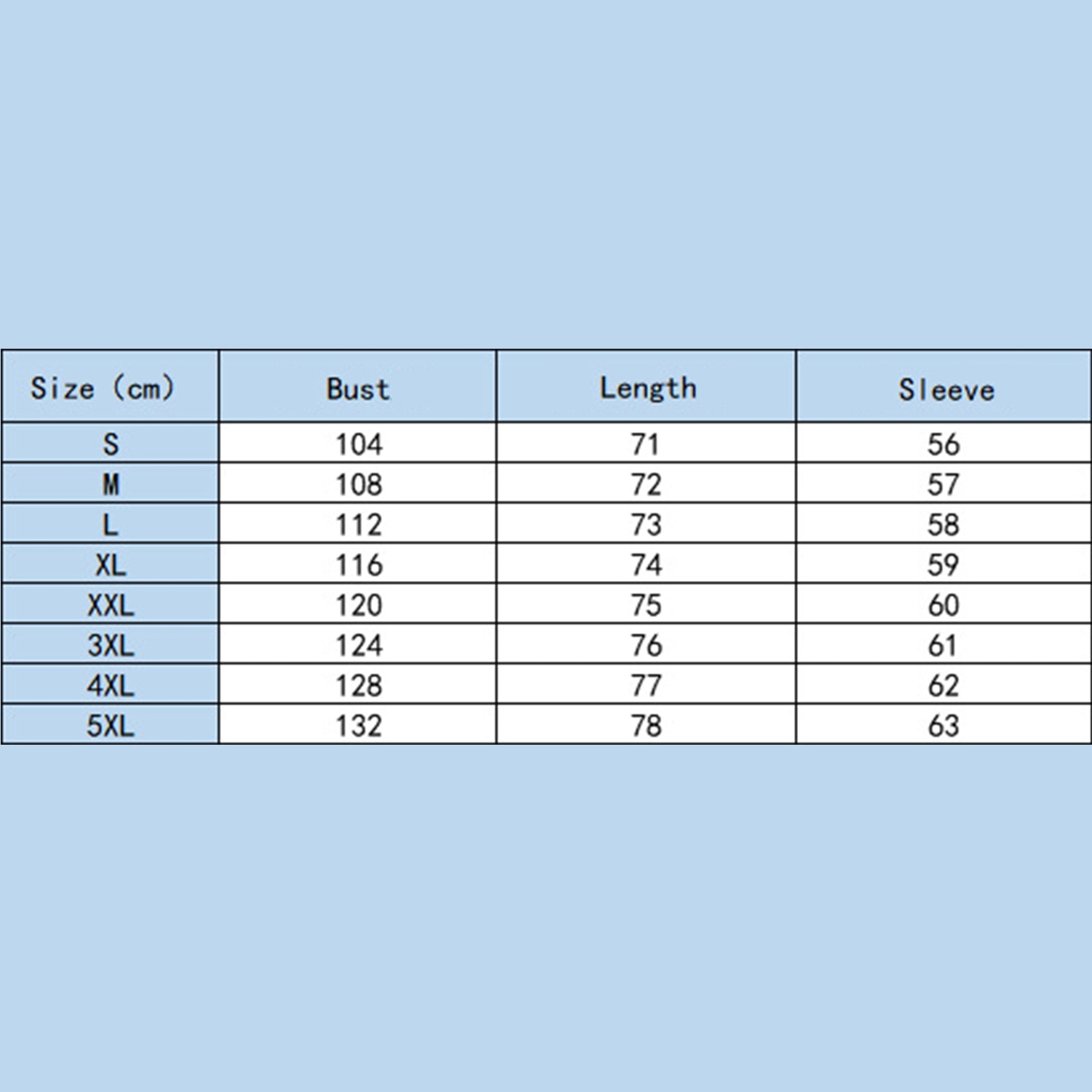Click the length value 75 for XXL
Screen dimensions: 1092x1092
646,605
